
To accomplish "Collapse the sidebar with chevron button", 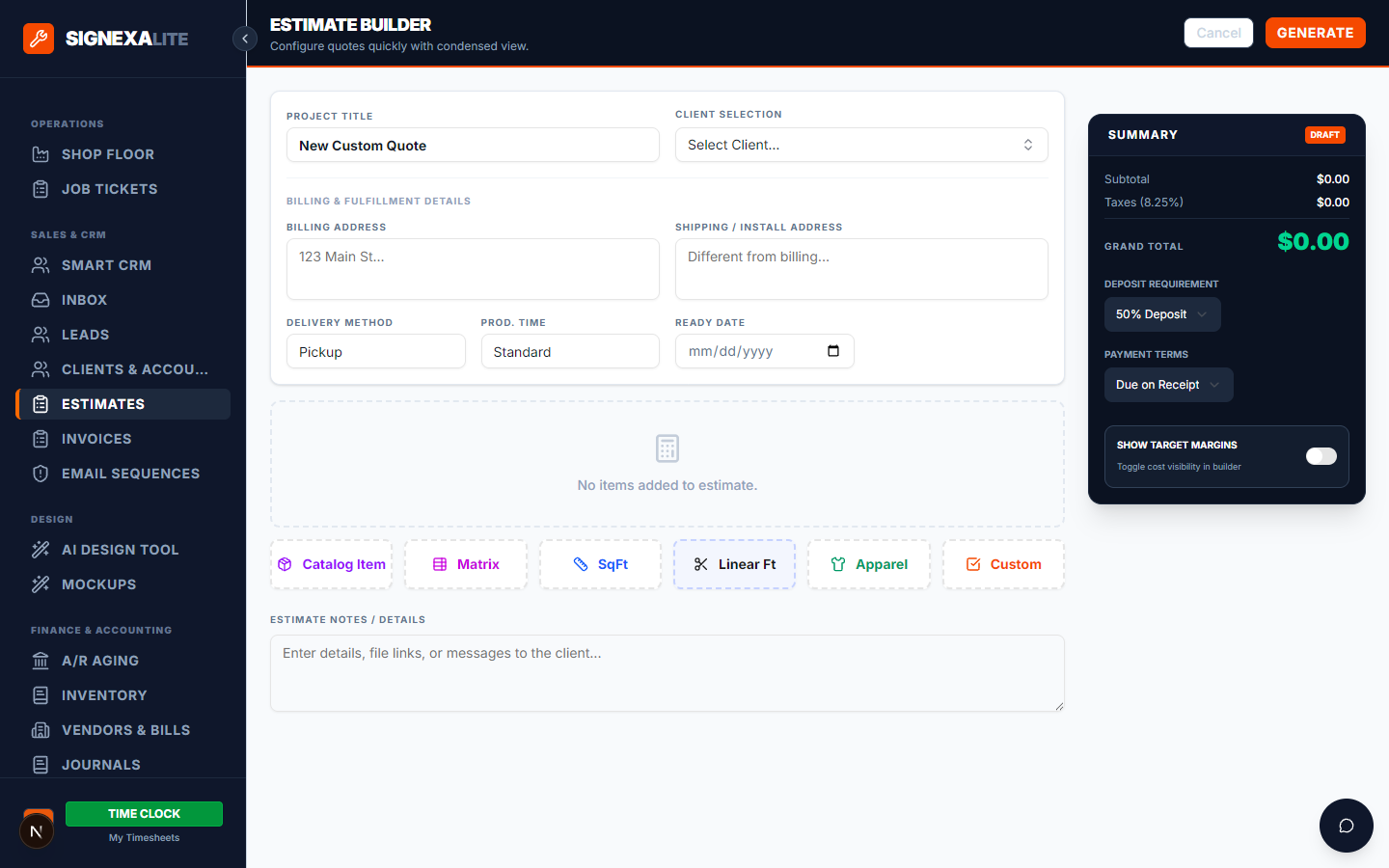I will tap(245, 39).
